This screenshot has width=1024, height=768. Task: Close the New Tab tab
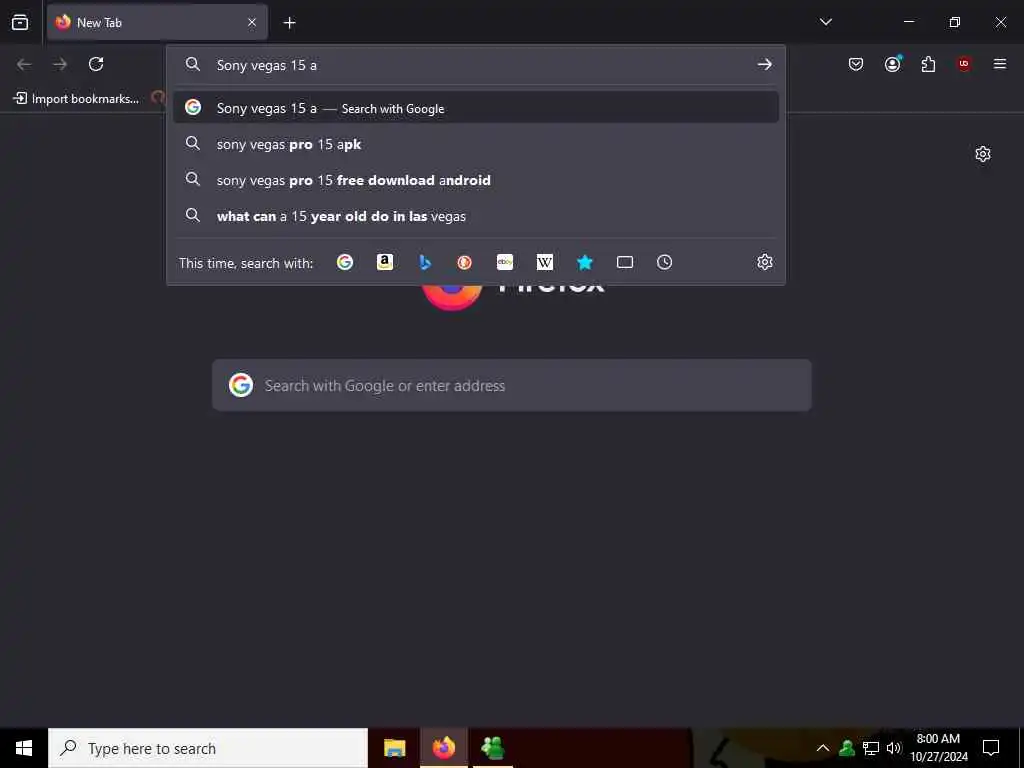[x=252, y=22]
